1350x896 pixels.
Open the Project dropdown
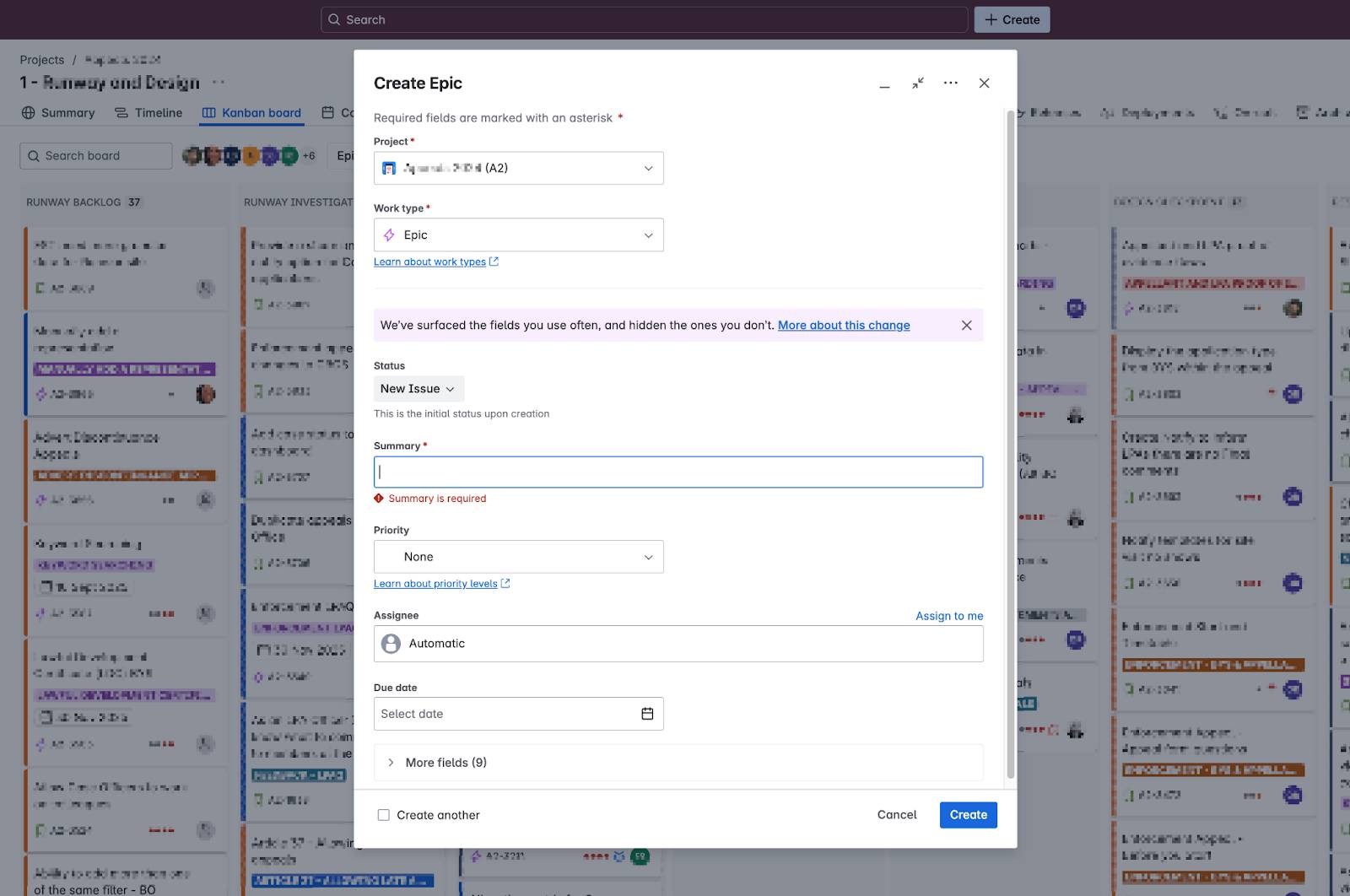[518, 168]
